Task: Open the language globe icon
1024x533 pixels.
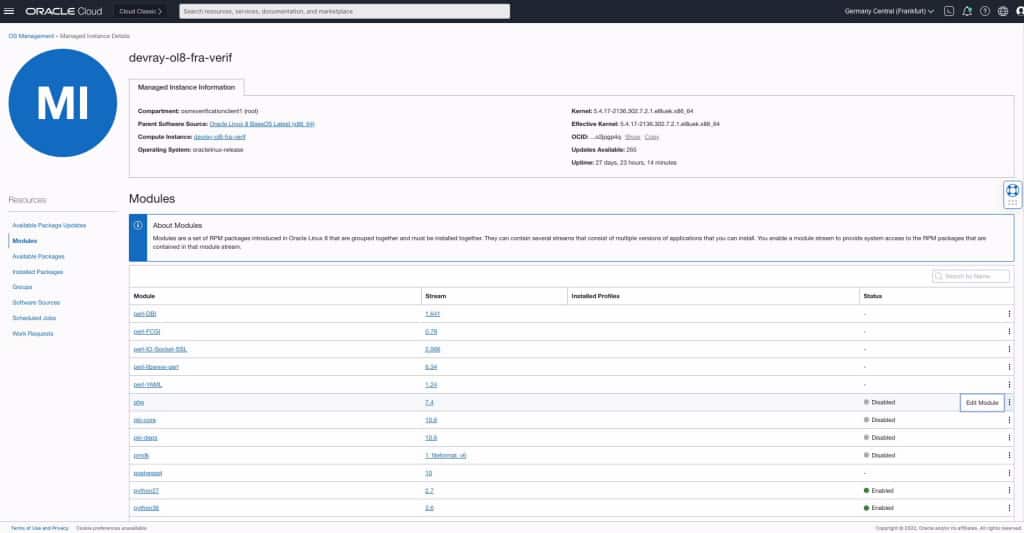Action: 1003,11
